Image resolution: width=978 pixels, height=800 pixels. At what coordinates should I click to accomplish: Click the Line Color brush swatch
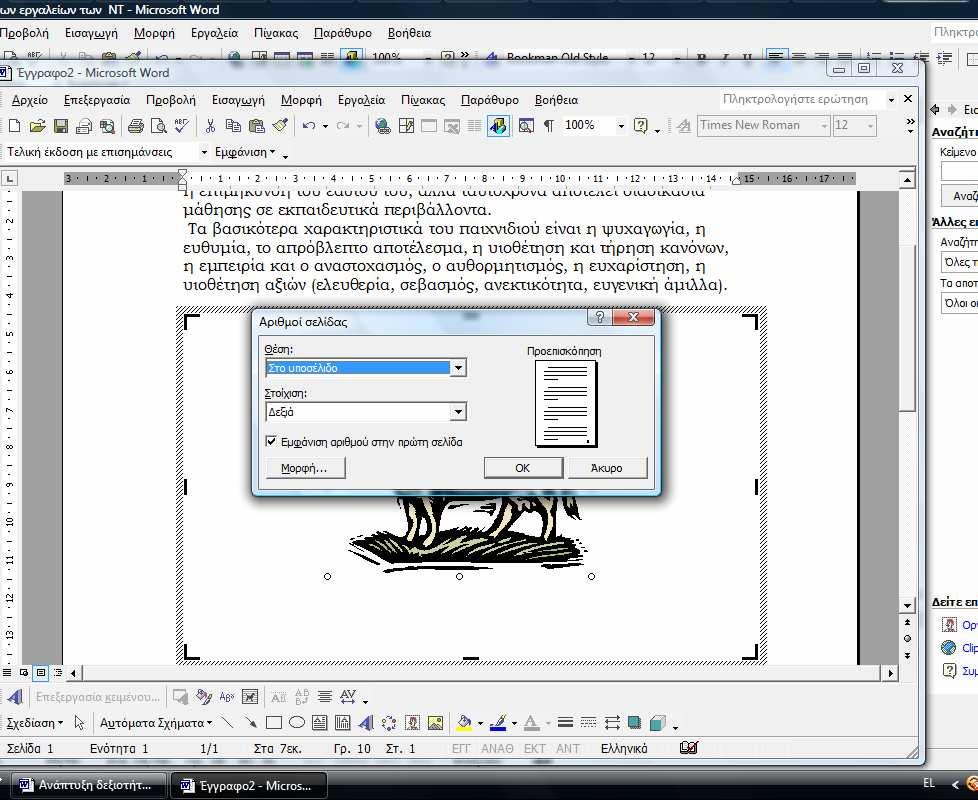click(498, 723)
